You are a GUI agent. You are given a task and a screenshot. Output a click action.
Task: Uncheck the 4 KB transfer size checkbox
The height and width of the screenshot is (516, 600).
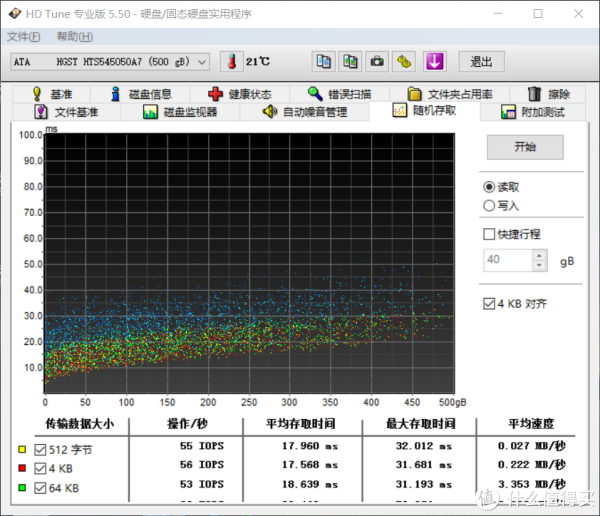click(x=40, y=469)
